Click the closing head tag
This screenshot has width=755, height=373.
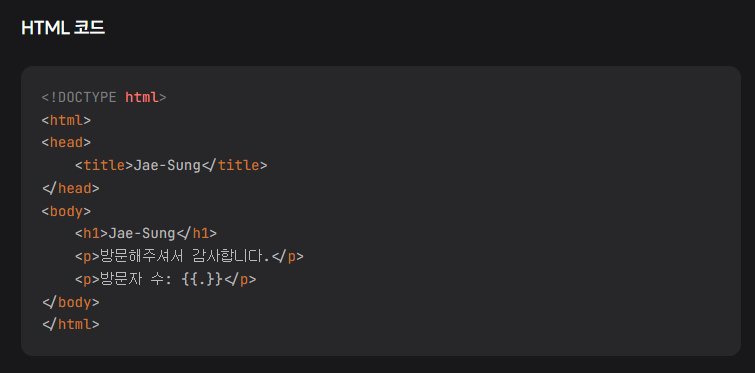tap(71, 188)
